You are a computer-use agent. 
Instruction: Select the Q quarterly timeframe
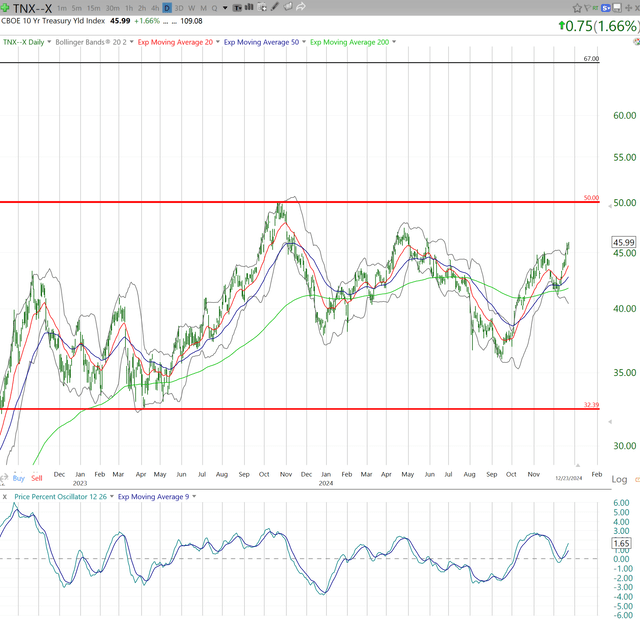point(214,8)
